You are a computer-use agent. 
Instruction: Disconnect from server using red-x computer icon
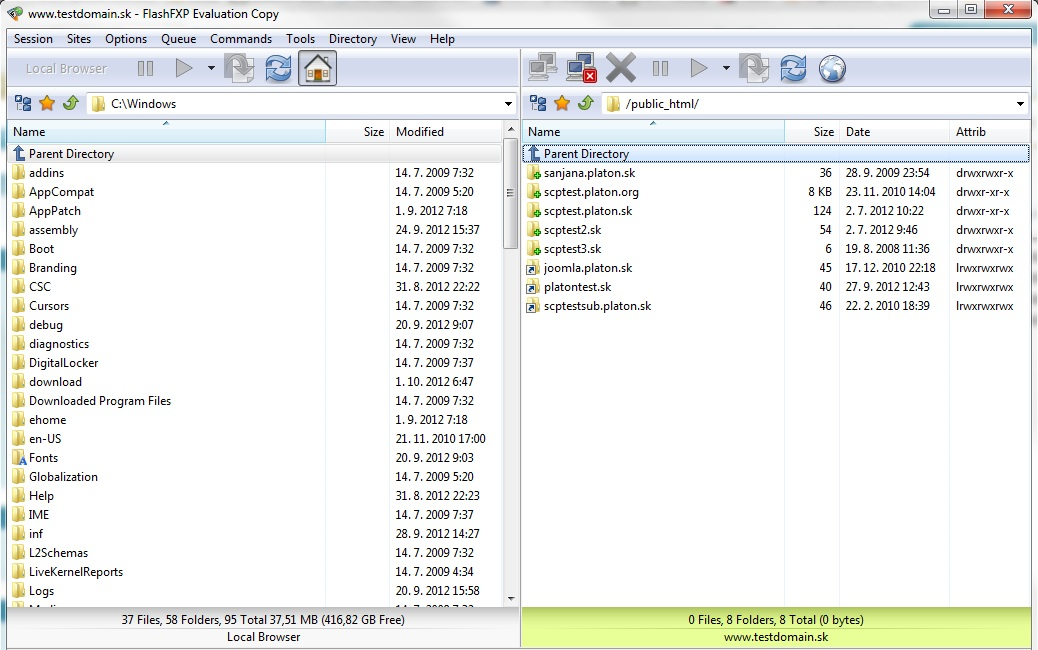[581, 68]
